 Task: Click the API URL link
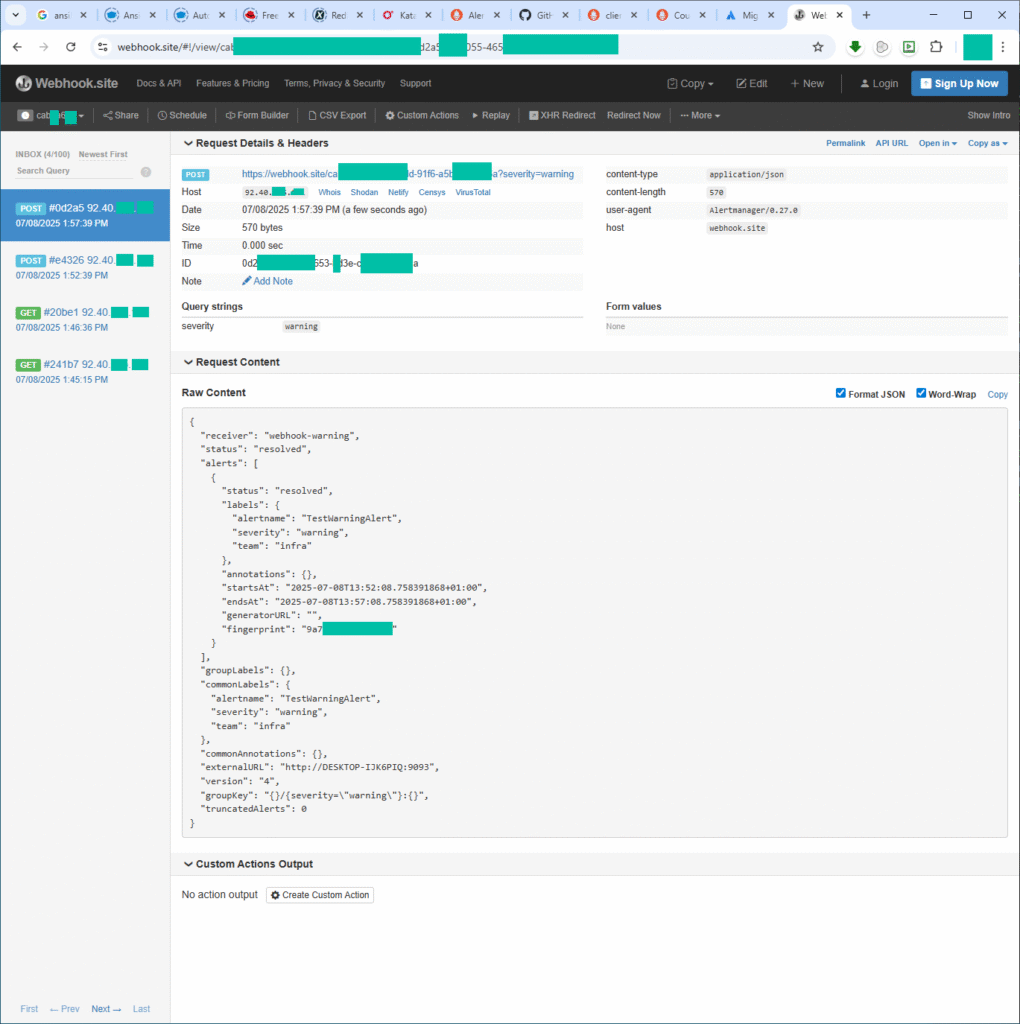tap(891, 144)
